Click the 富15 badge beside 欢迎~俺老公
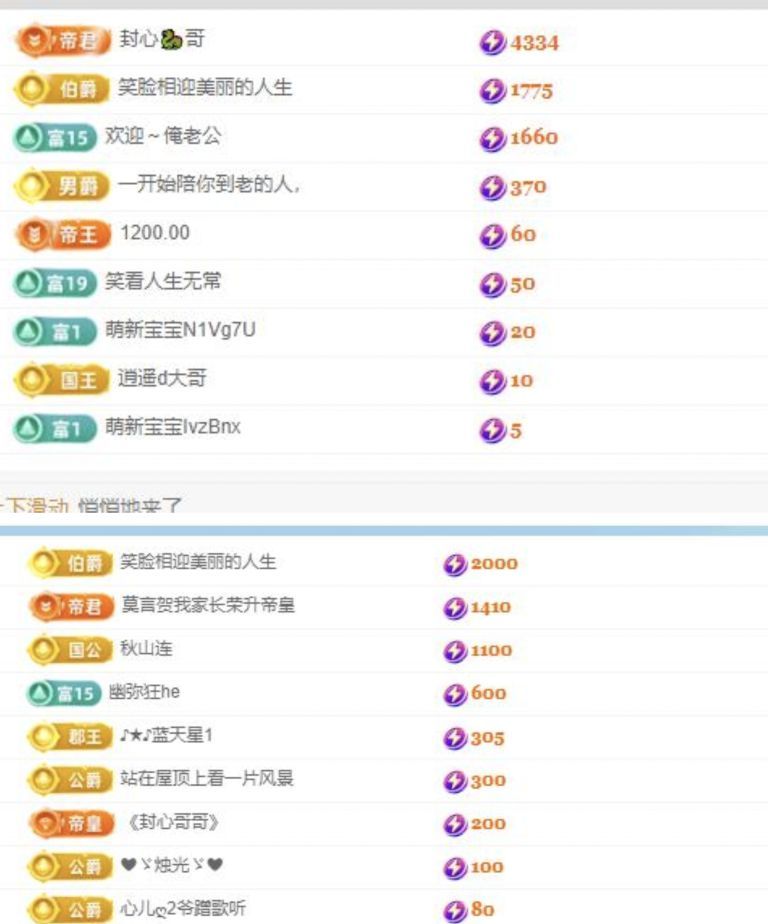Screen dimensions: 768x924 click(x=55, y=138)
